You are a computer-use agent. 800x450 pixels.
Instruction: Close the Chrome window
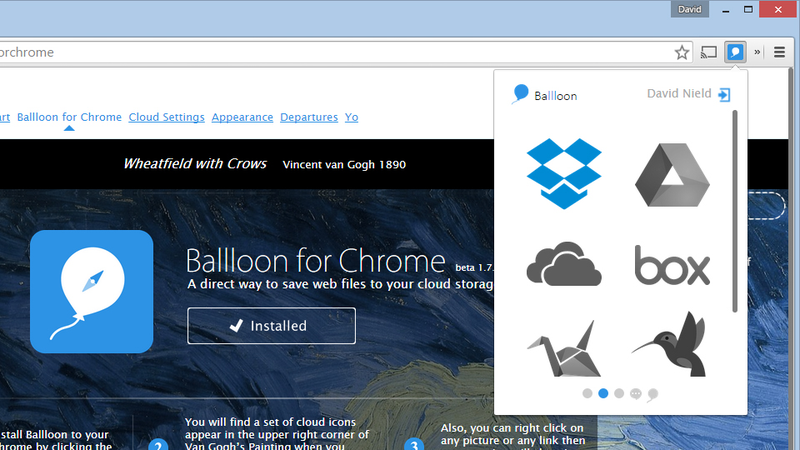tap(778, 9)
